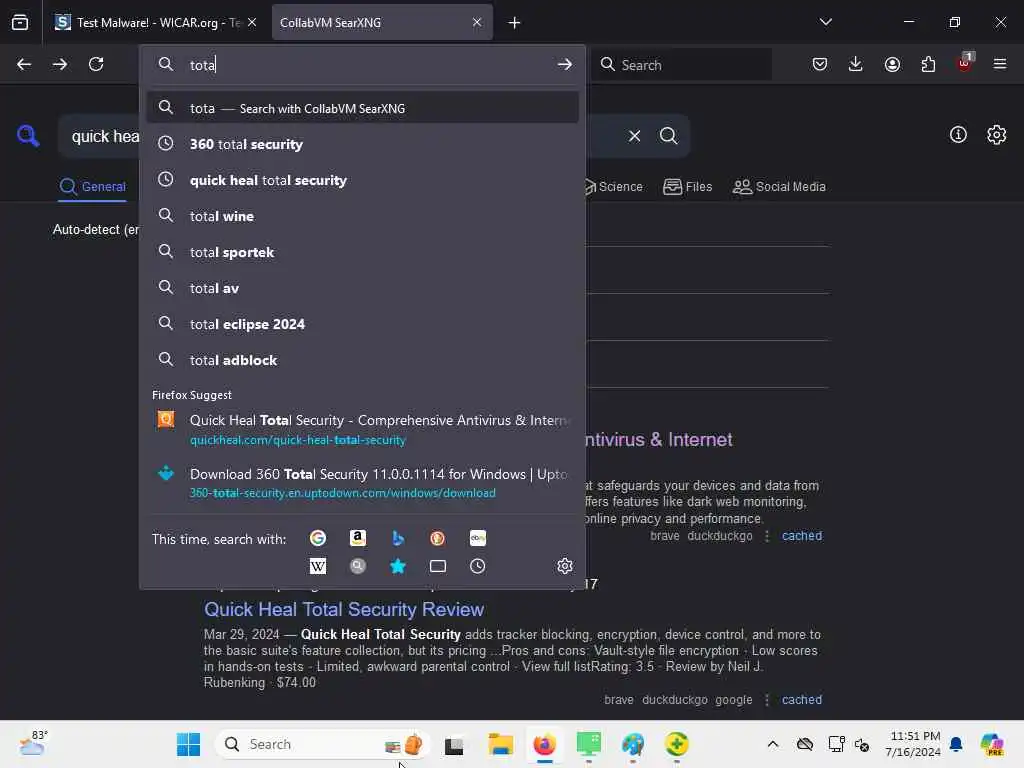Open SearXNG About info icon

coord(958,135)
